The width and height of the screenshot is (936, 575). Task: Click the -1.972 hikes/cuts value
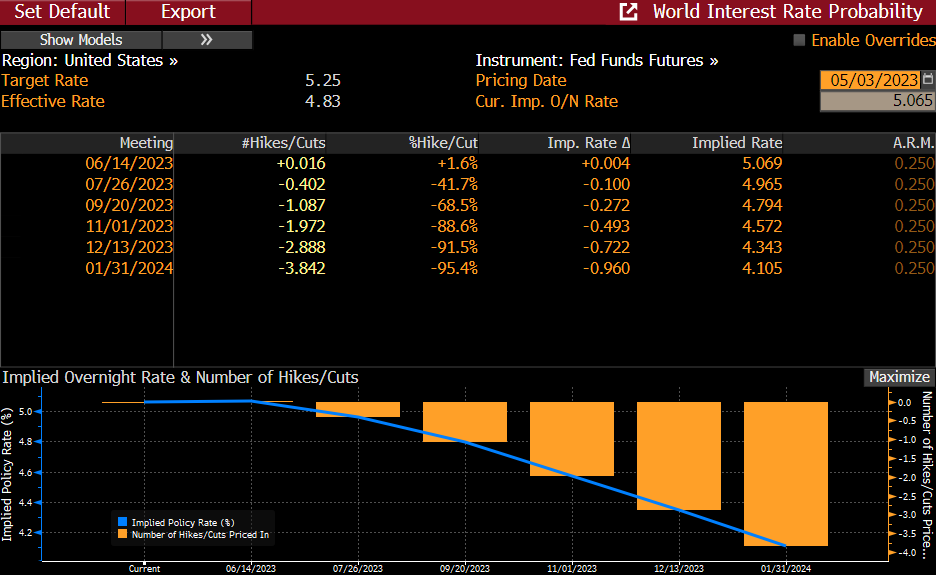[x=302, y=226]
